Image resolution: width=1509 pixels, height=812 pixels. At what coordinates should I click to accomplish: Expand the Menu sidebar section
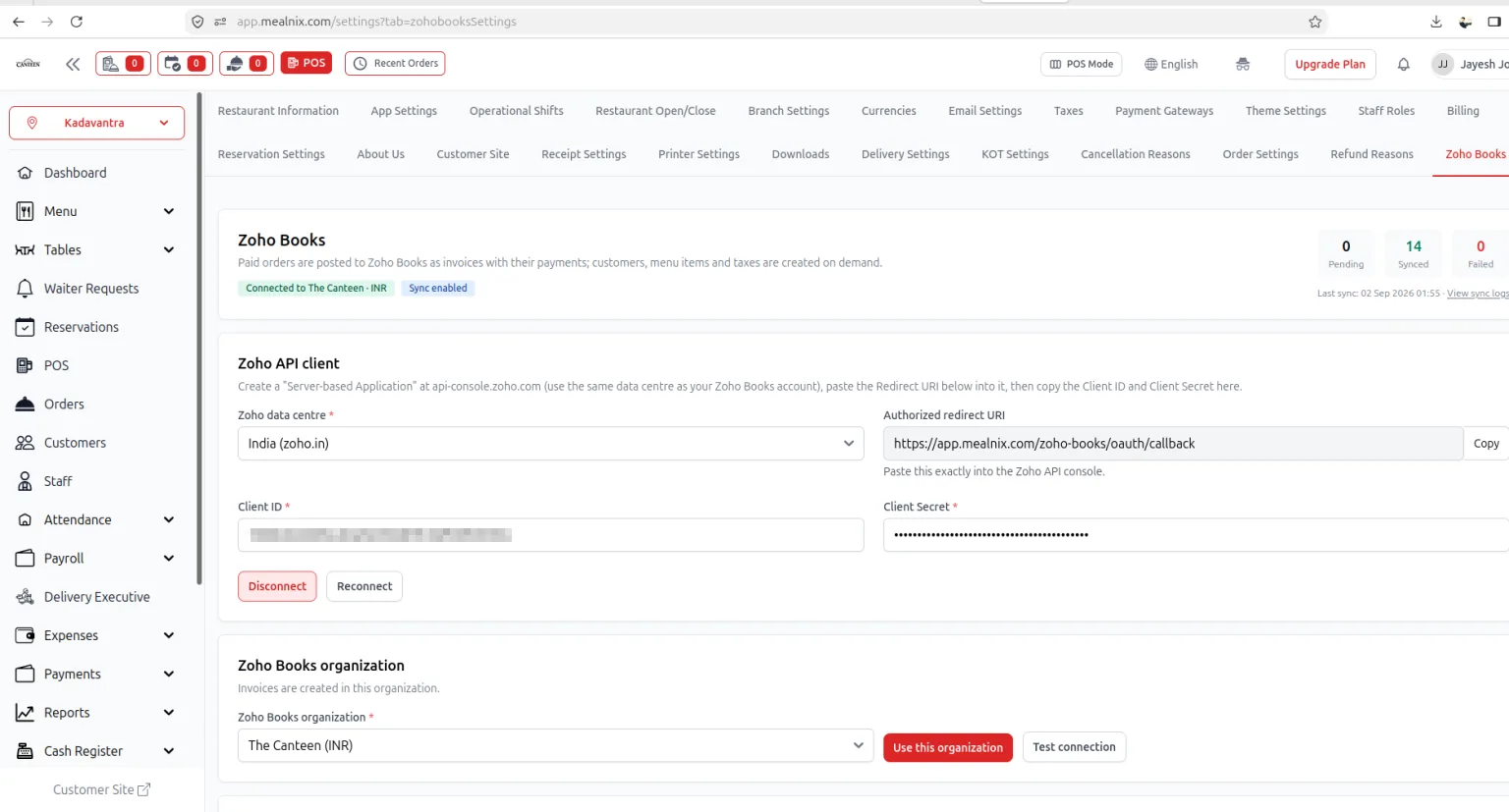(96, 211)
